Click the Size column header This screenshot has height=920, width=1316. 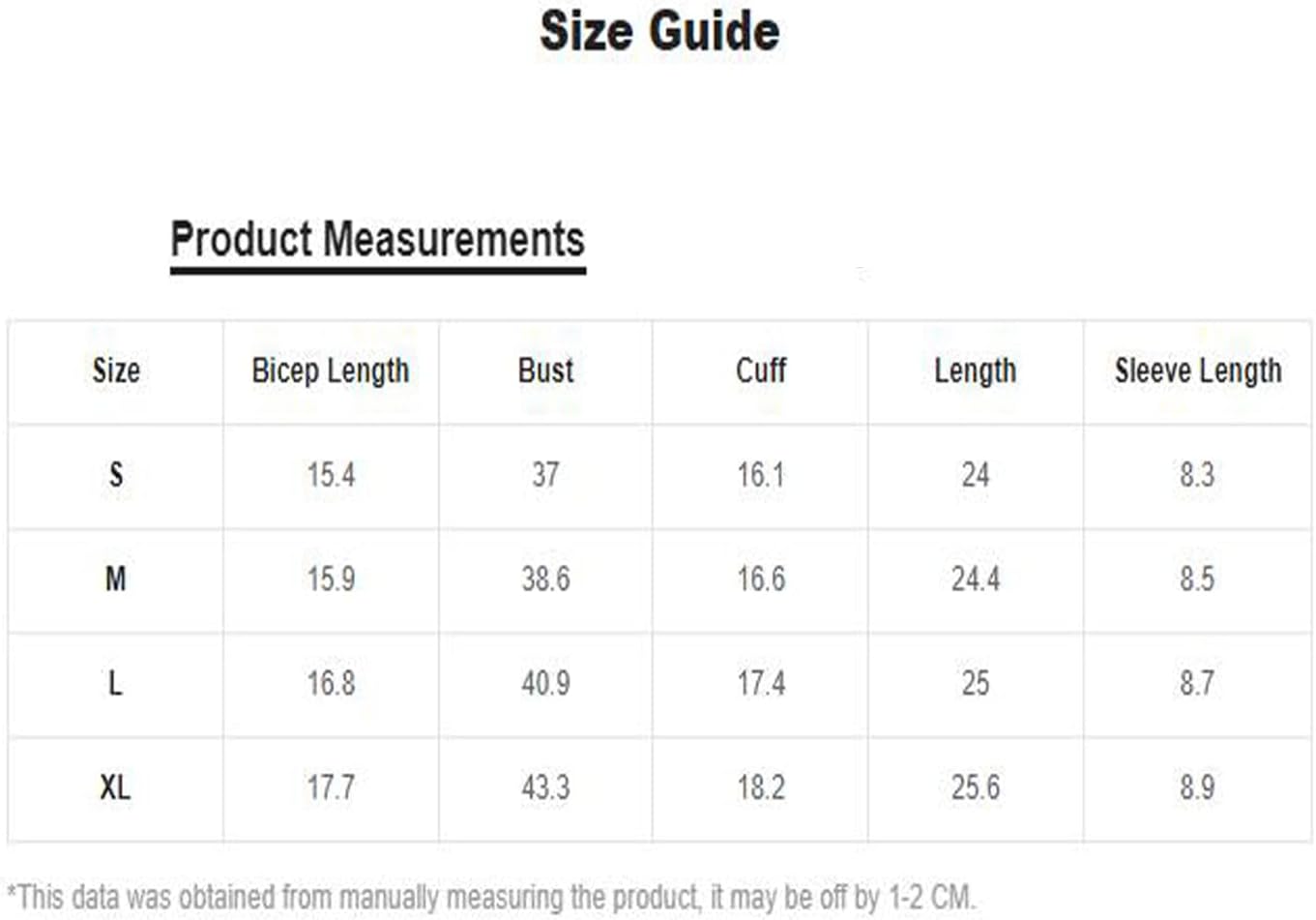tap(116, 371)
